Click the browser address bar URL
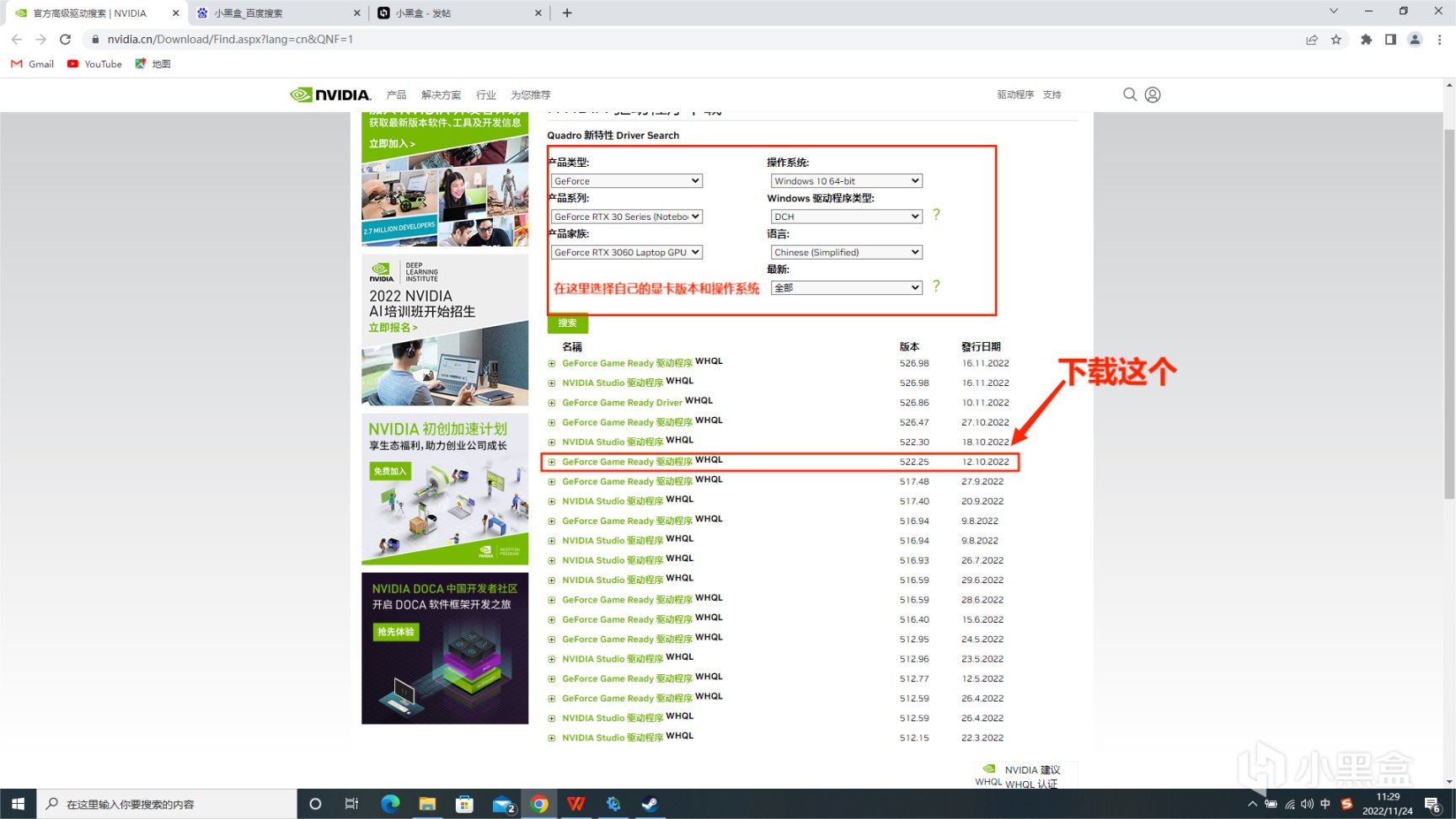This screenshot has width=1456, height=819. 230,39
